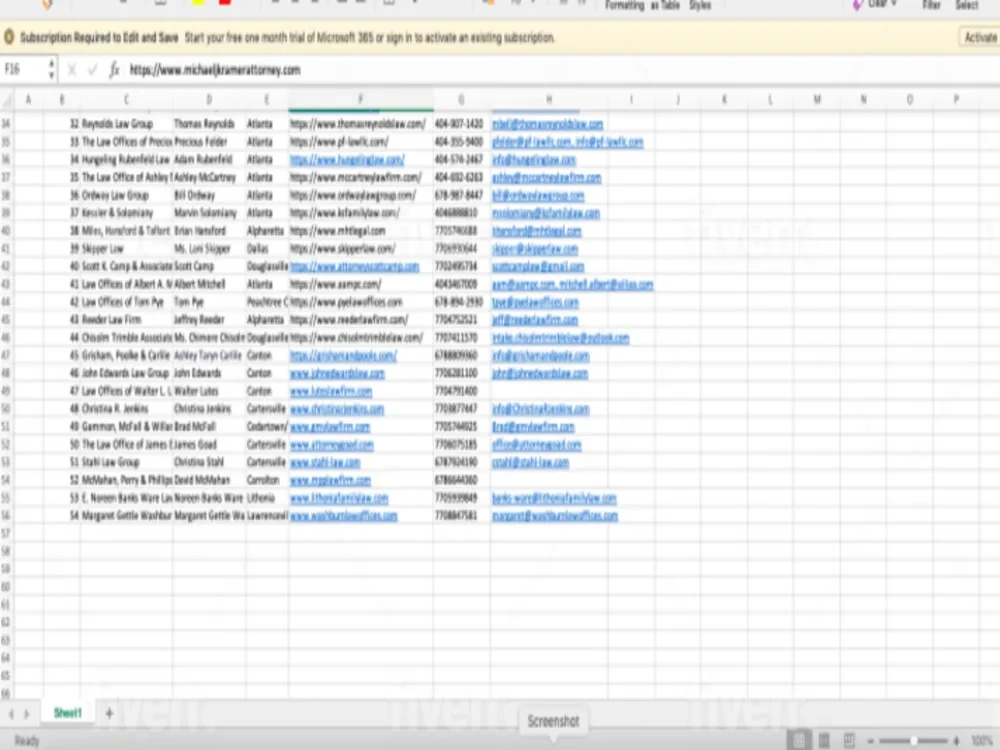
Task: Click the formula bar URL text
Action: click(x=215, y=70)
